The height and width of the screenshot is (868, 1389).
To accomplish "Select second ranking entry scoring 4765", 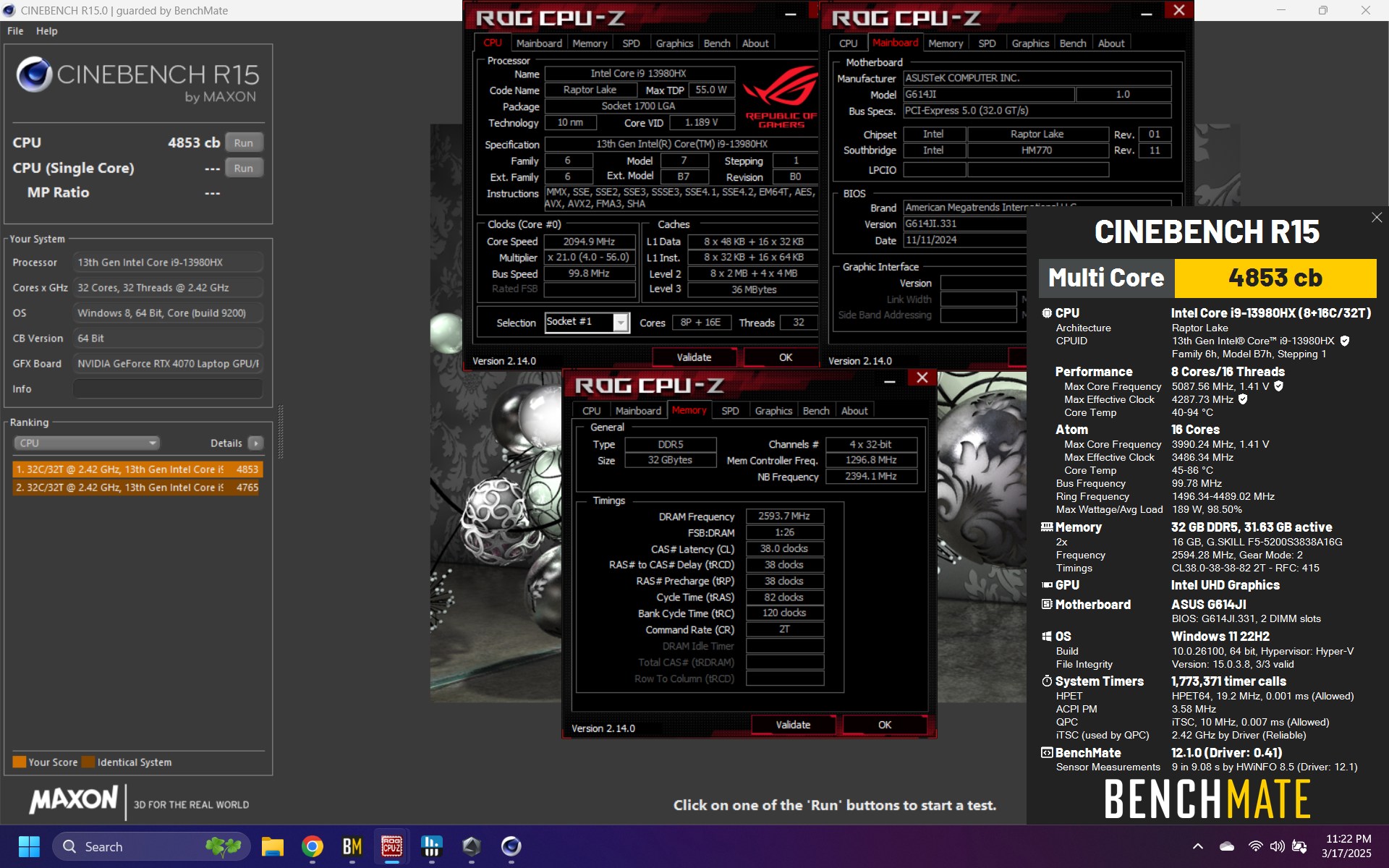I will 137,488.
